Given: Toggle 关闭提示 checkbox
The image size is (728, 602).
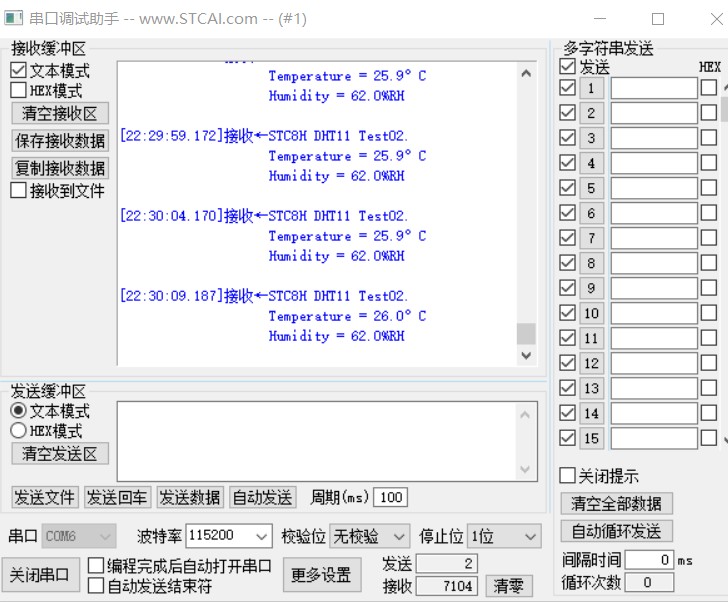Looking at the screenshot, I should coord(567,475).
